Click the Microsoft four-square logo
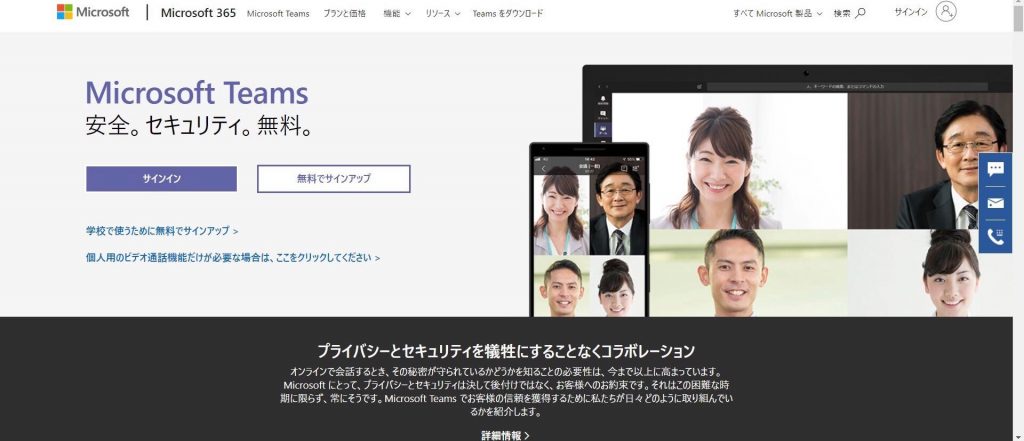Viewport: 1024px width, 441px height. tap(65, 13)
